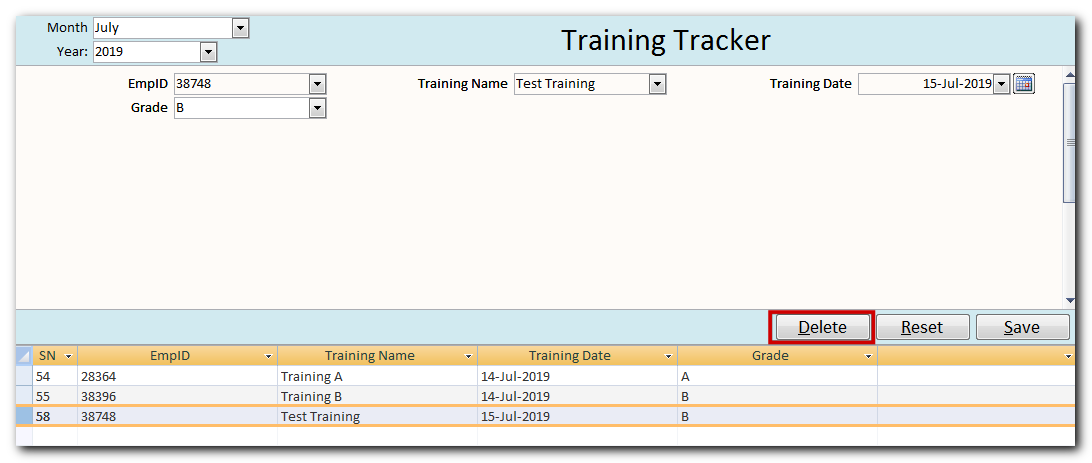1092x463 pixels.
Task: Select the row selector for SN 58
Action: (x=24, y=417)
